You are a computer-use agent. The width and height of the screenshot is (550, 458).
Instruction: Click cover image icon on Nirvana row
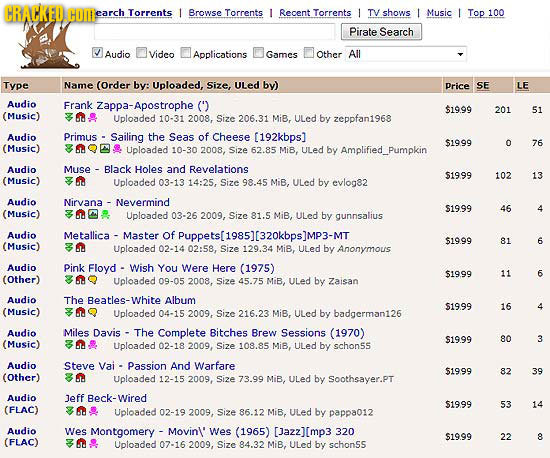click(93, 214)
